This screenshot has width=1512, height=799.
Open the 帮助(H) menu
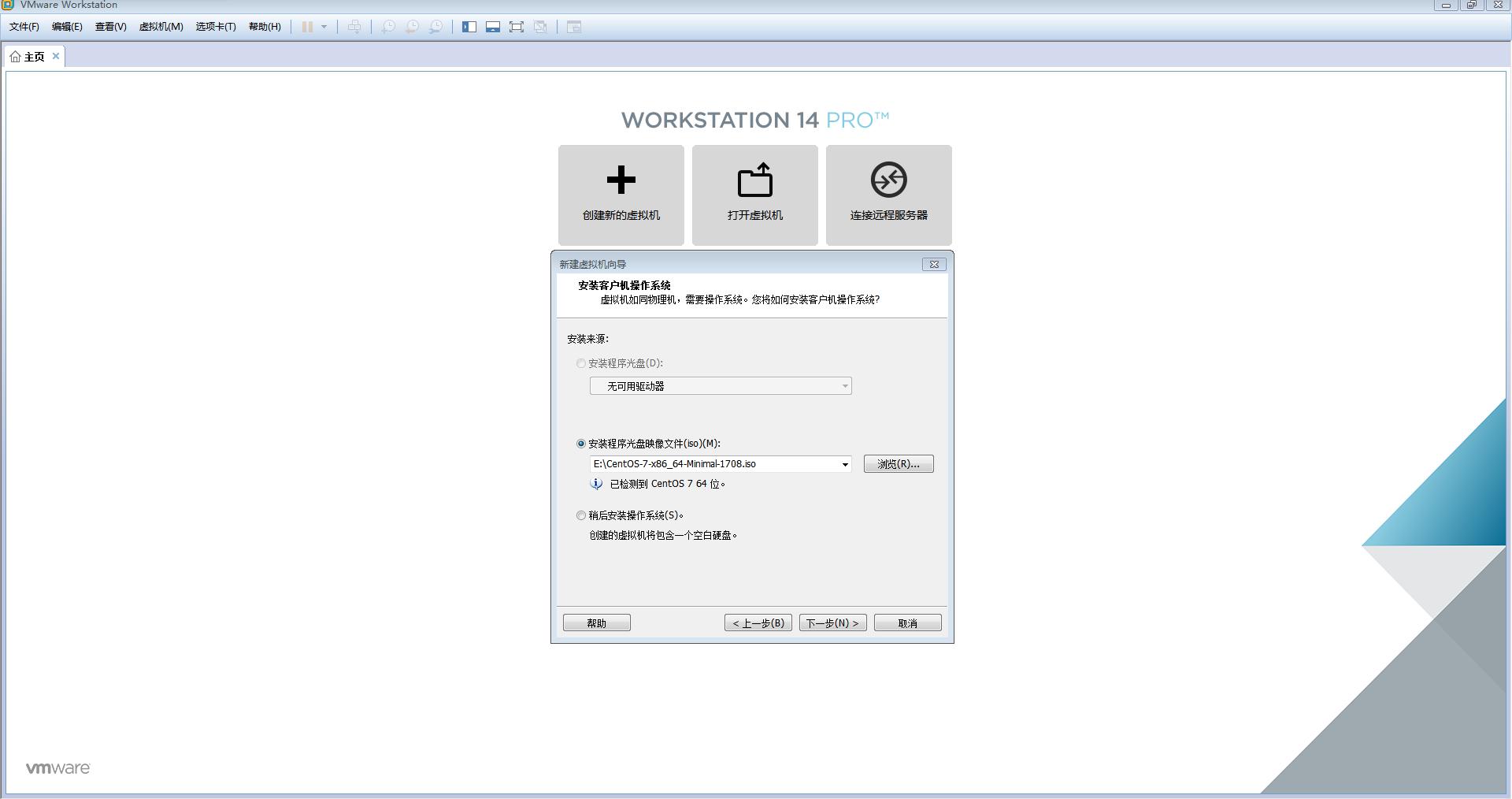pyautogui.click(x=265, y=27)
